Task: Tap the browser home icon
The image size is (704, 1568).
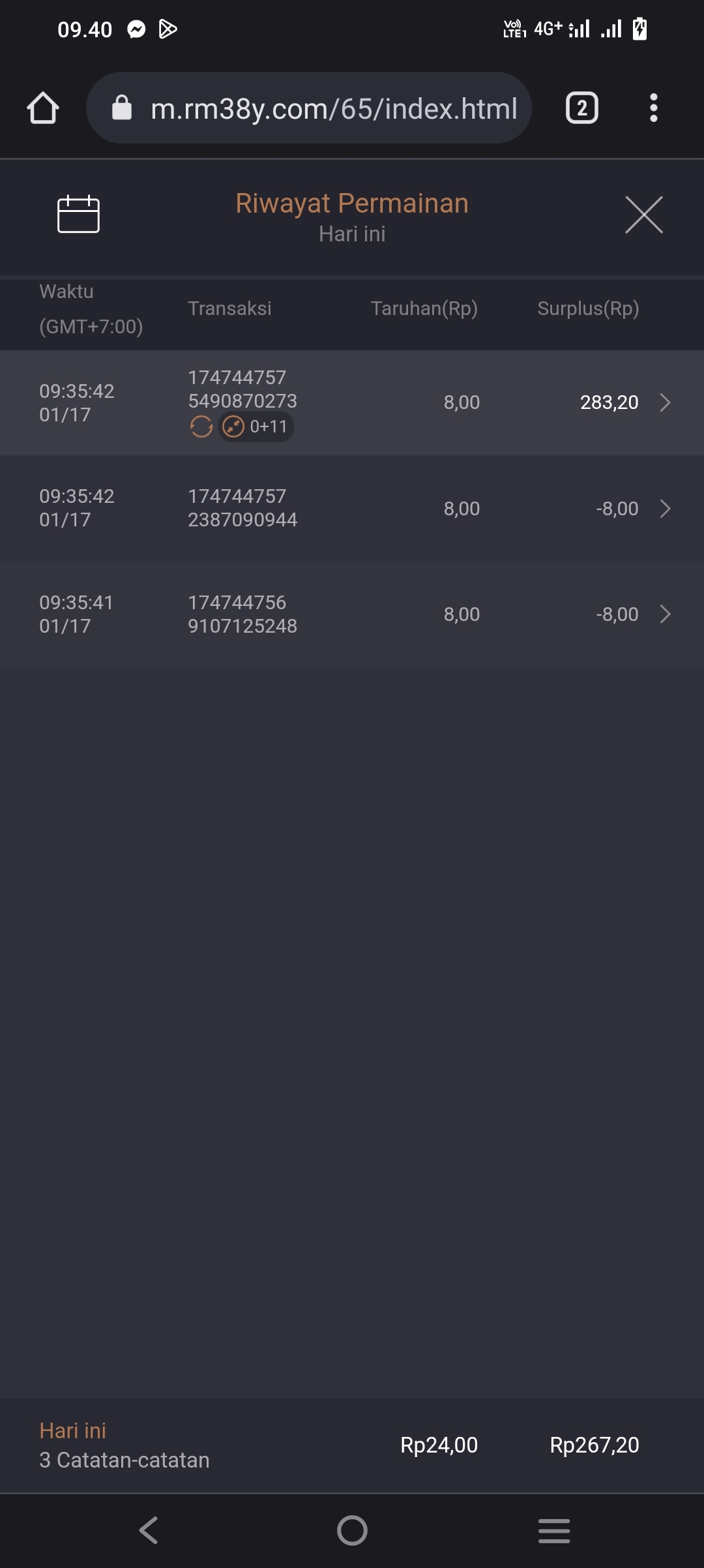Action: click(43, 108)
